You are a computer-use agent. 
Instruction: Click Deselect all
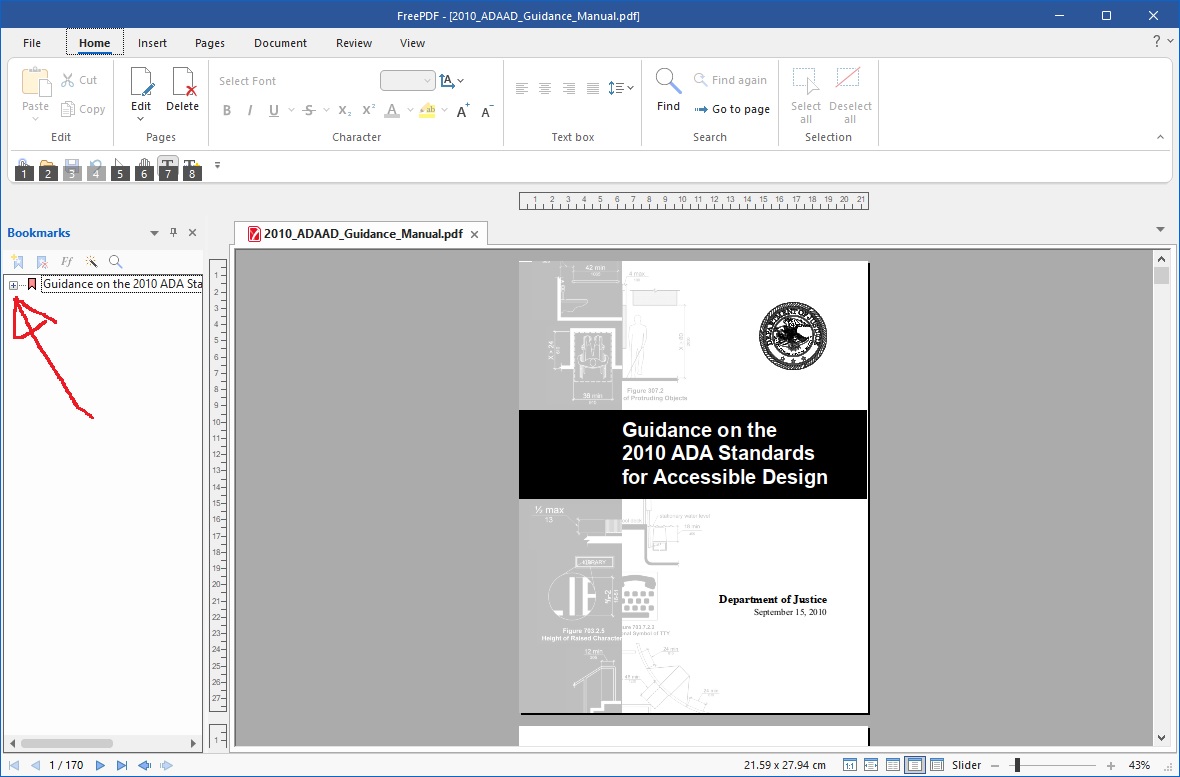tap(850, 96)
